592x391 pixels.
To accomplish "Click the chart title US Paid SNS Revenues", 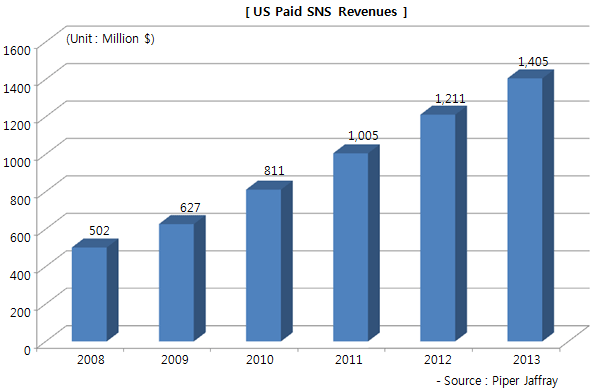I will pos(326,12).
